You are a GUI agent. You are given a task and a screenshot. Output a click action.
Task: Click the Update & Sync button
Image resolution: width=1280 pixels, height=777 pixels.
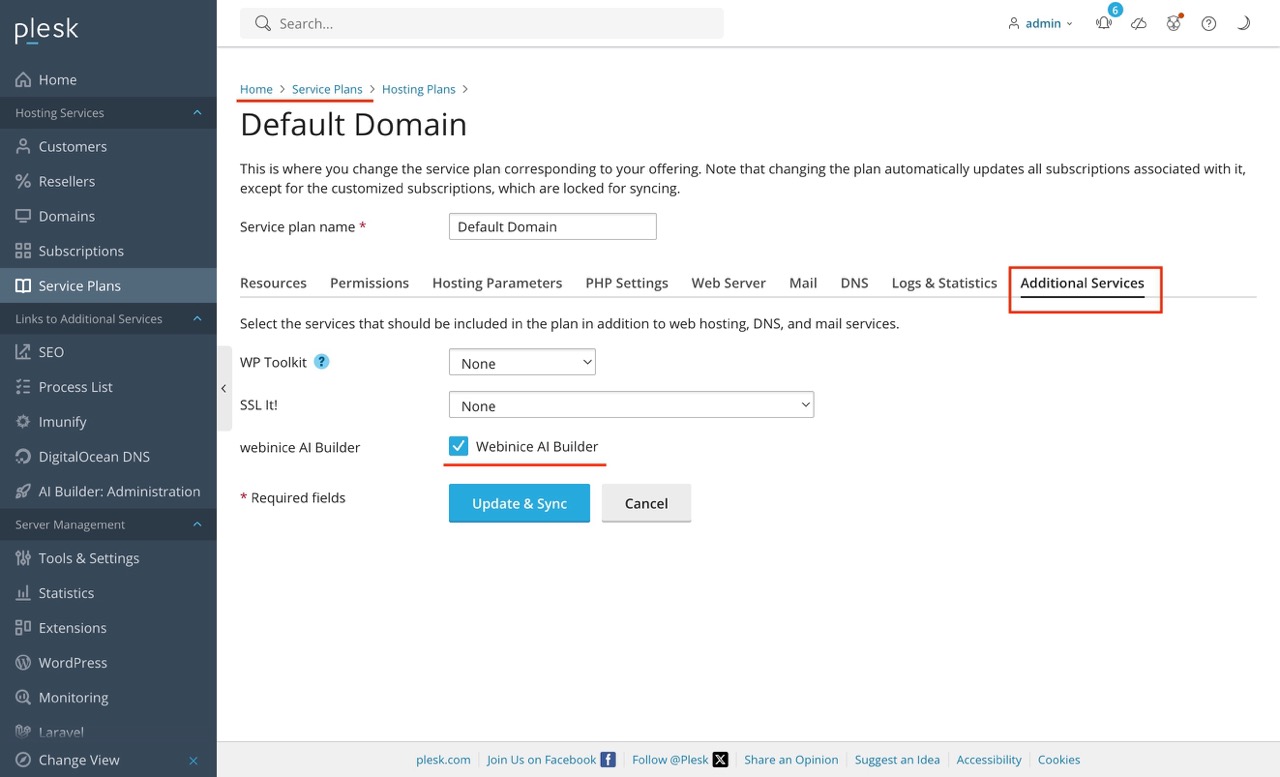point(519,503)
